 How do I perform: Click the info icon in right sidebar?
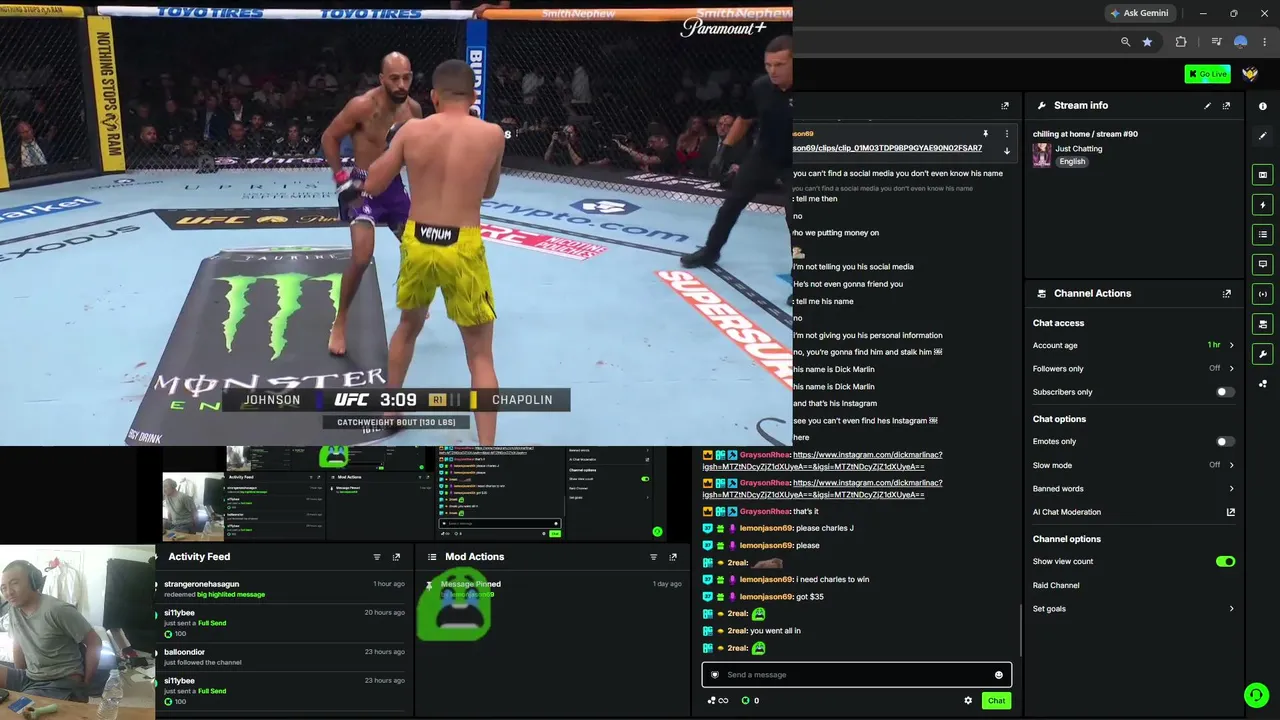point(1263,106)
